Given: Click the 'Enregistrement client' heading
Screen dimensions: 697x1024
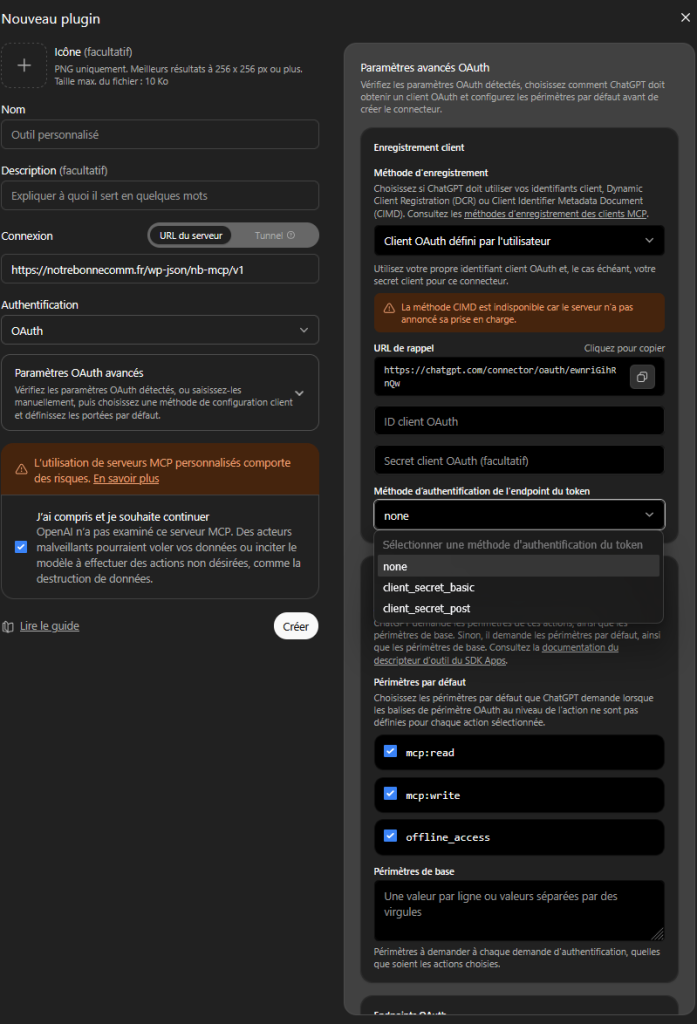Looking at the screenshot, I should (419, 148).
